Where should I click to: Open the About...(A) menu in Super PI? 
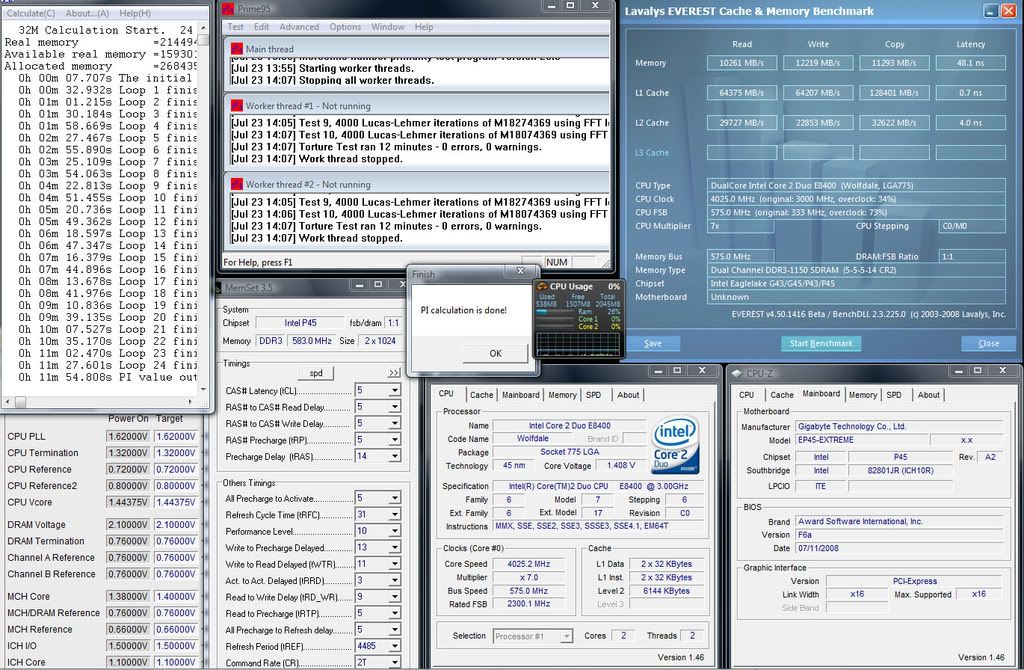[88, 13]
